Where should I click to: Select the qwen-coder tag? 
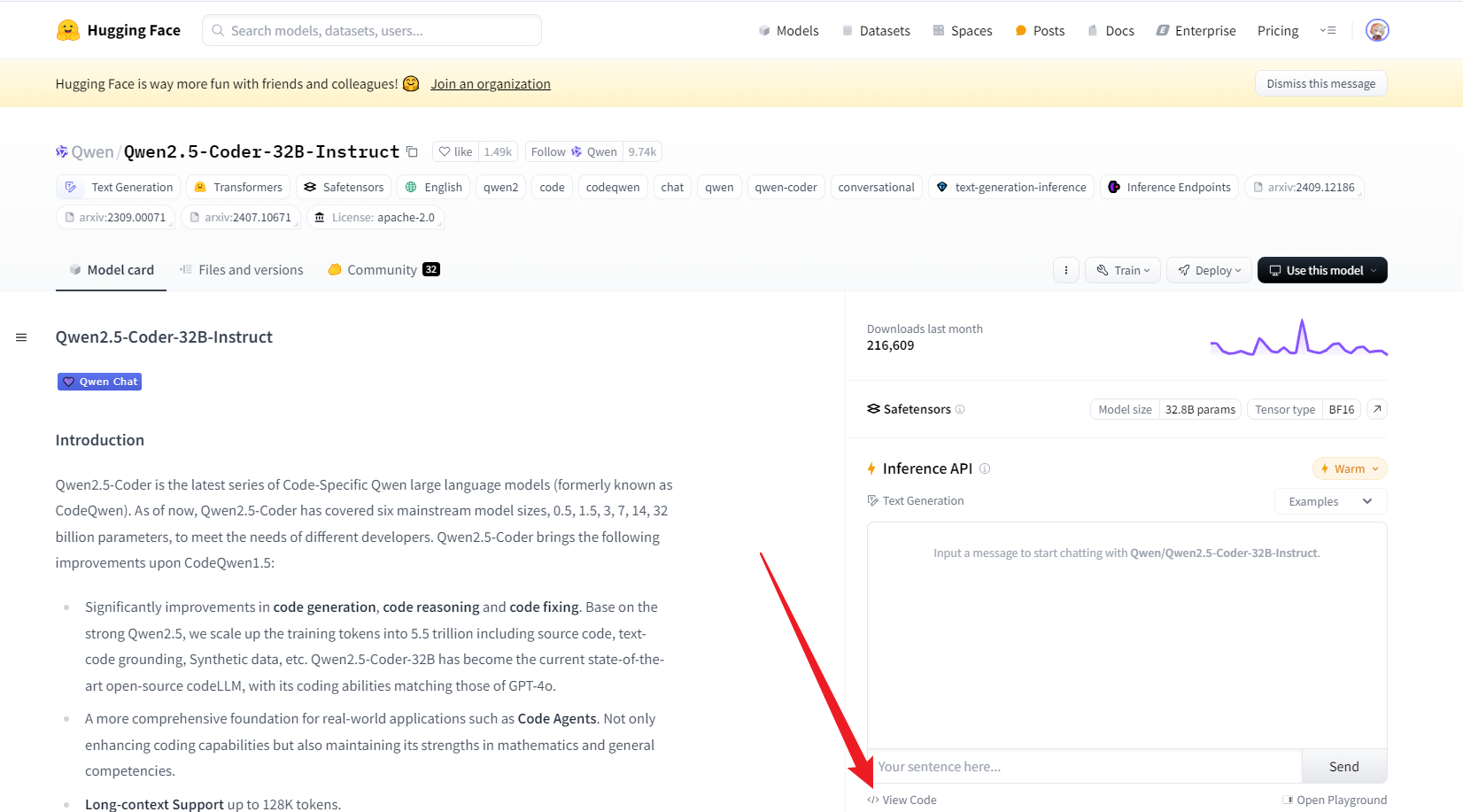coord(786,187)
